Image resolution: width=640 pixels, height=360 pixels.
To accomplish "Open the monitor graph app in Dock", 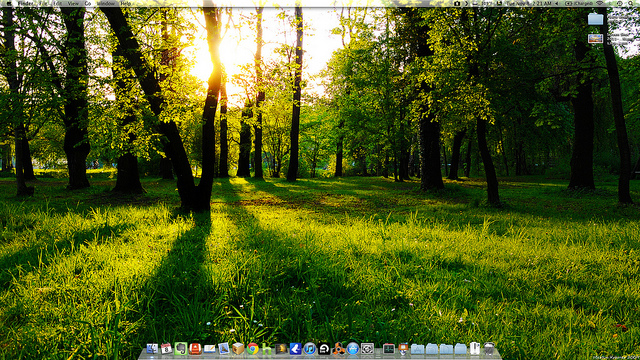I will pyautogui.click(x=389, y=349).
